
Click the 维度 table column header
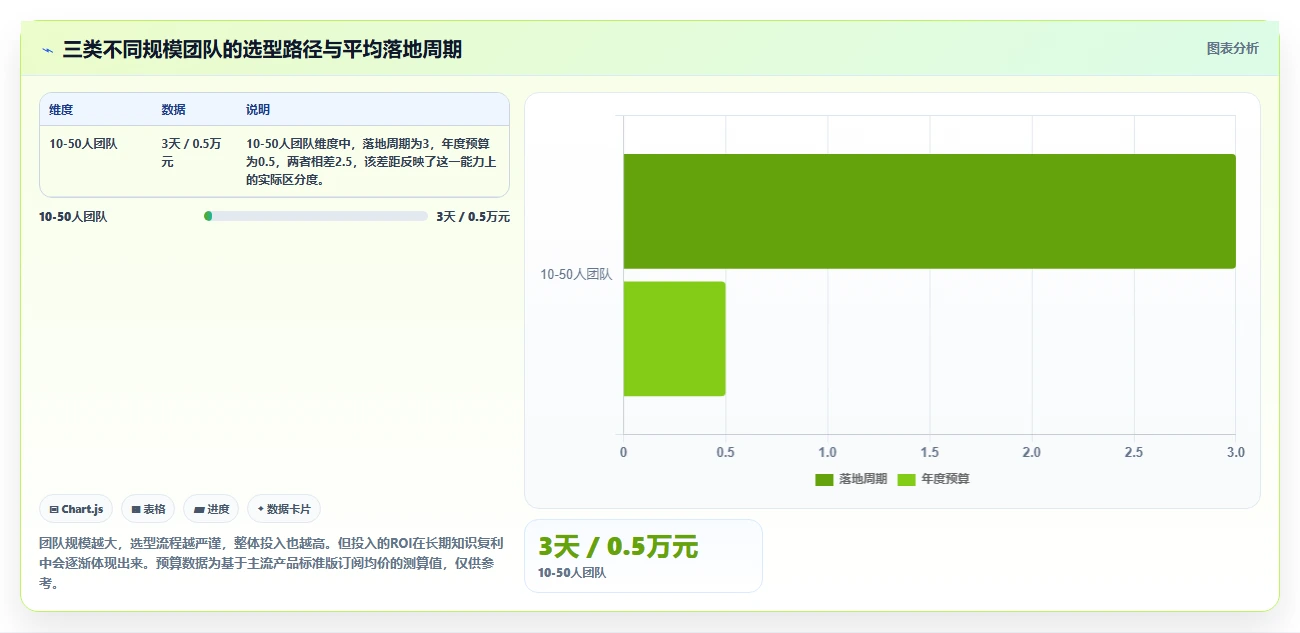(x=61, y=110)
